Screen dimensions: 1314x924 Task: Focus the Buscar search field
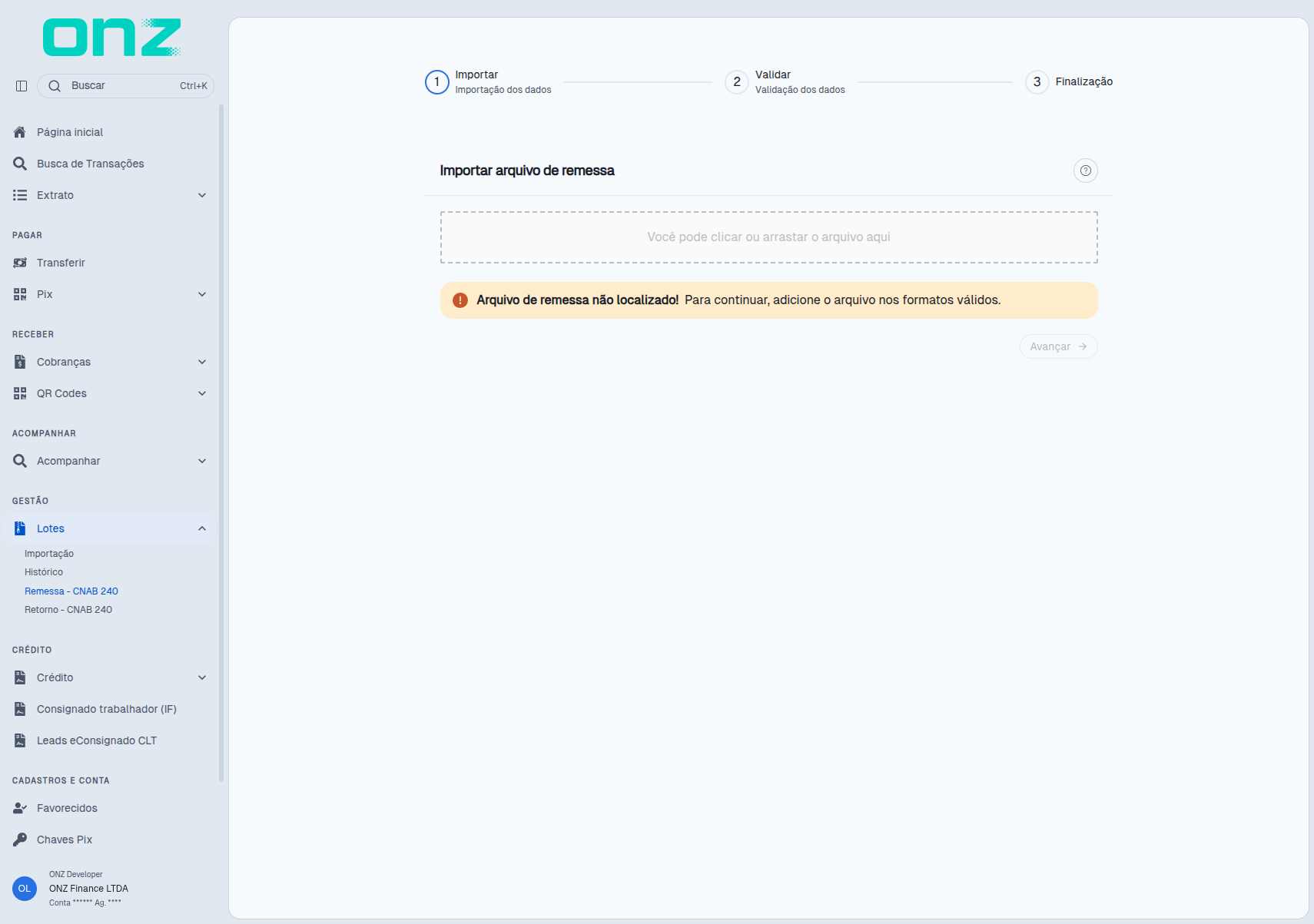125,86
